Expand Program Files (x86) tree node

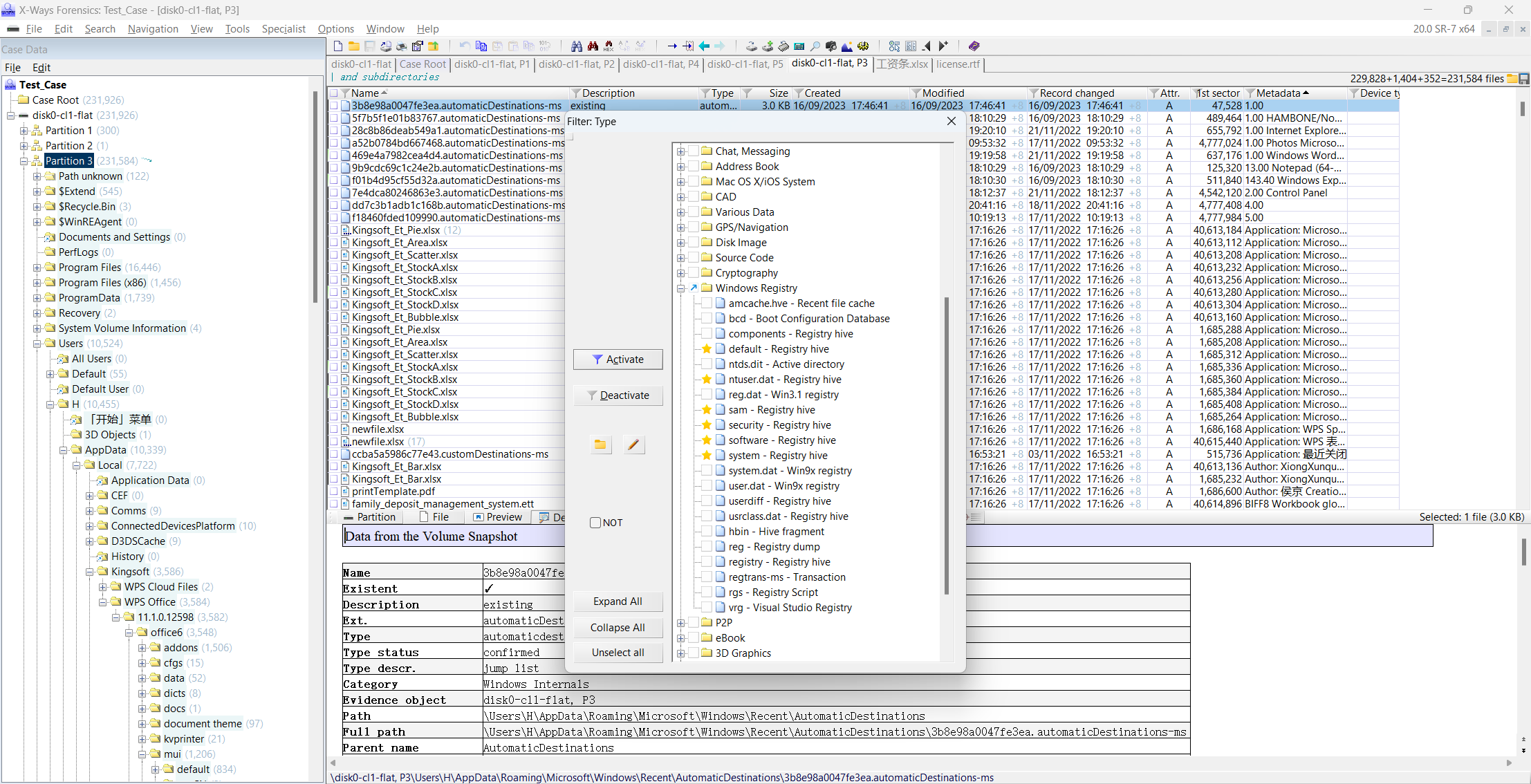[x=37, y=283]
